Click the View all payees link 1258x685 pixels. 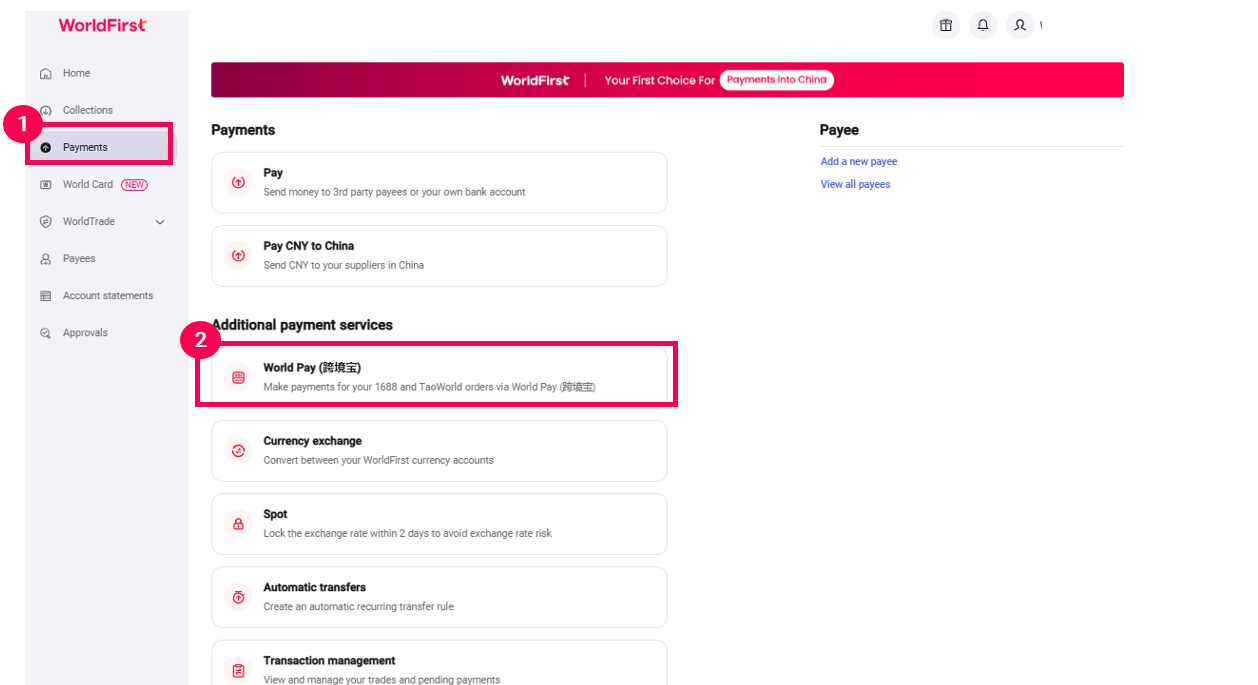(855, 184)
